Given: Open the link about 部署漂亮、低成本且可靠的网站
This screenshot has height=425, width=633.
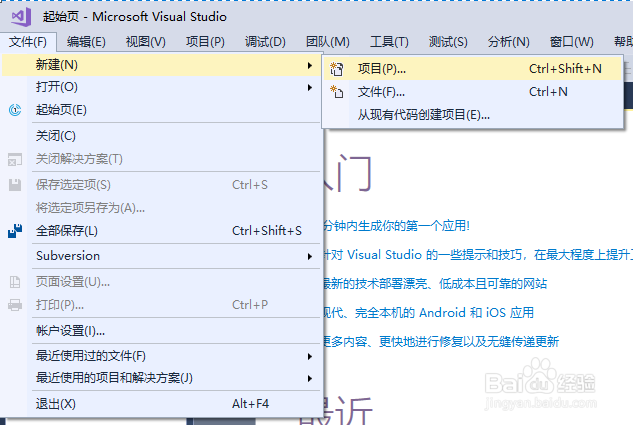Looking at the screenshot, I should click(x=436, y=284).
